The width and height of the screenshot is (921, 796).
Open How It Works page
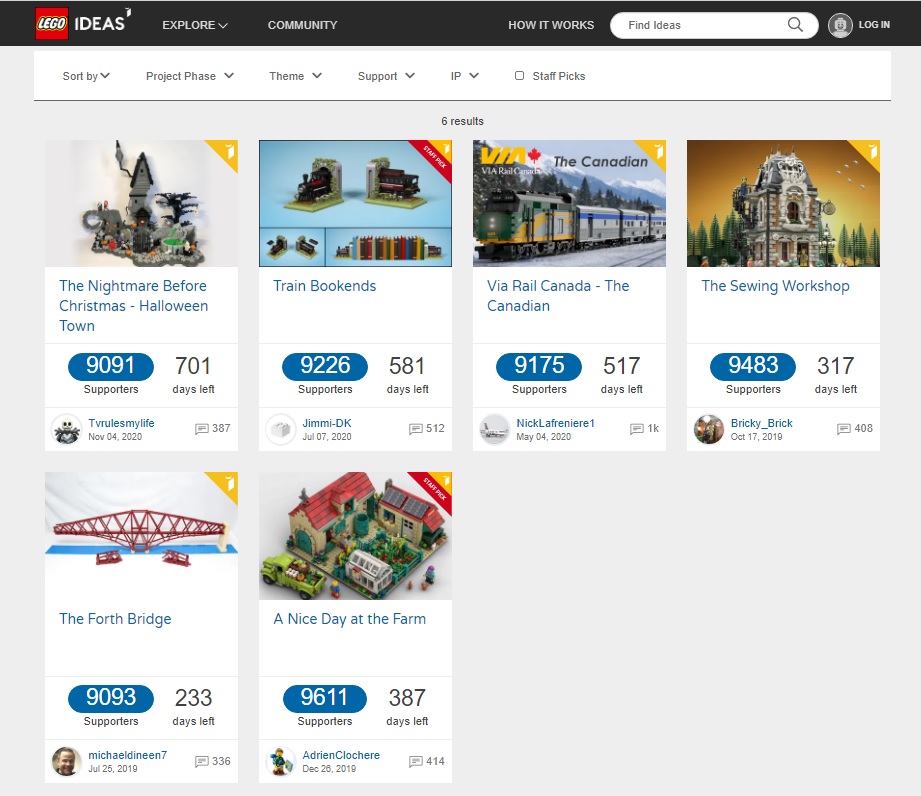(x=551, y=25)
